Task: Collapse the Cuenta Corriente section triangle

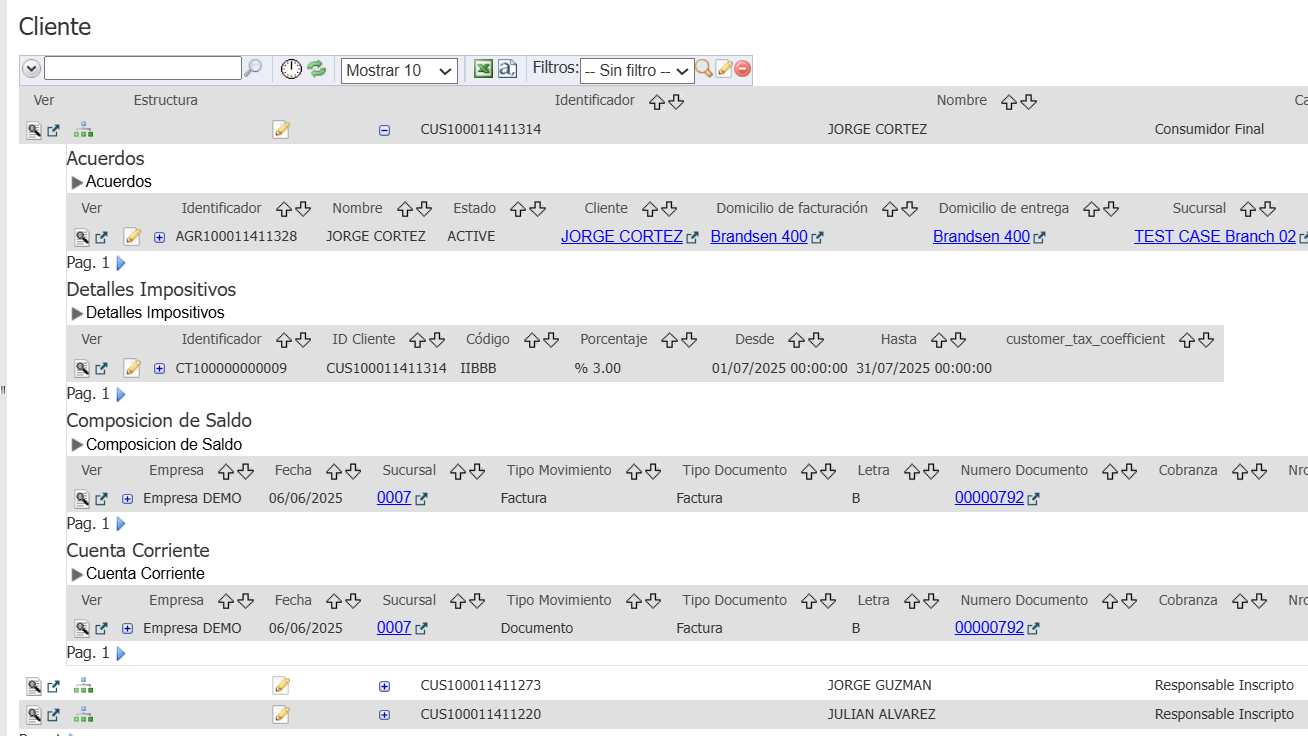Action: tap(77, 574)
